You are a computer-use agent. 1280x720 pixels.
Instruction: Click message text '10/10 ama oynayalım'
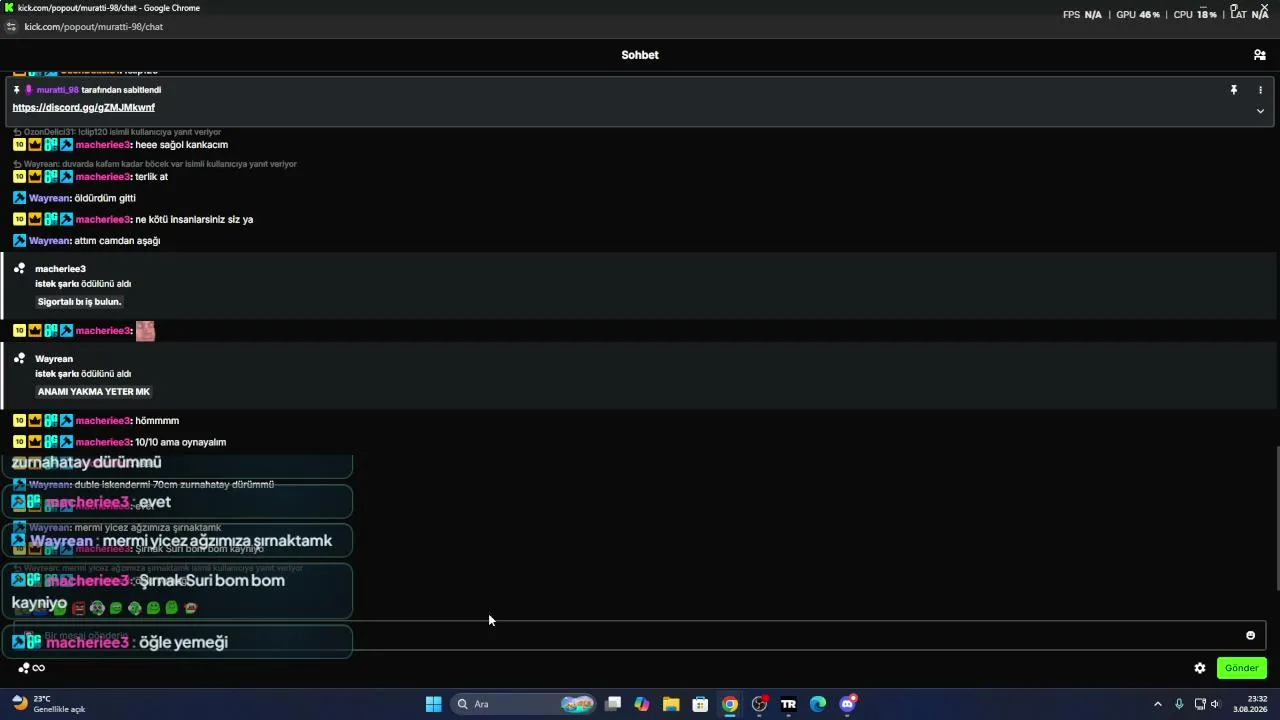(180, 442)
